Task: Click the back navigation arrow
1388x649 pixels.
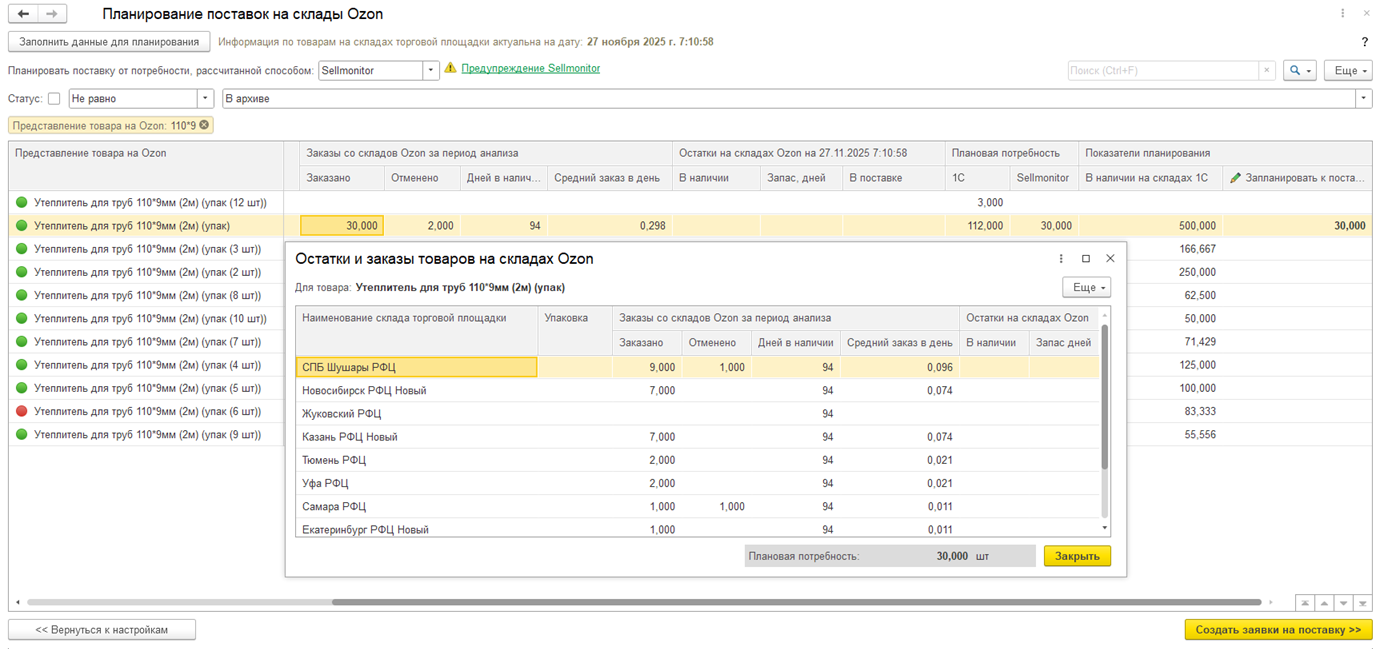Action: point(24,14)
